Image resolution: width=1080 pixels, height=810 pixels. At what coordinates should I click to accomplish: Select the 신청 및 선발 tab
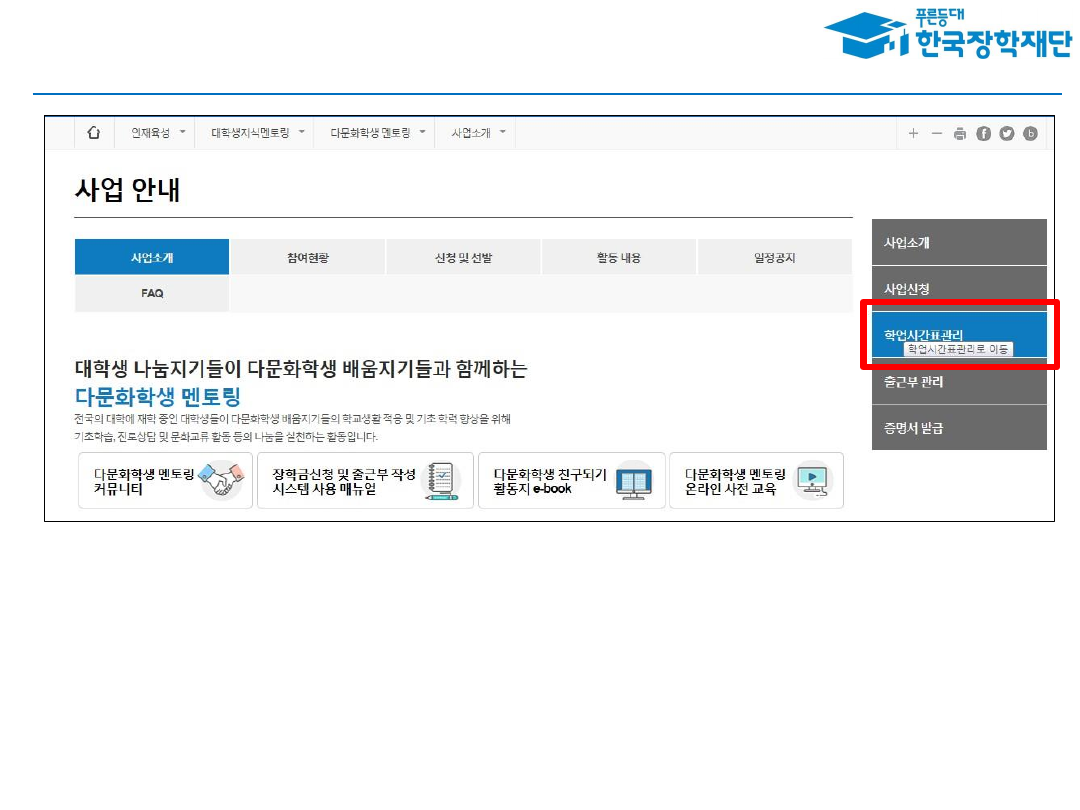coord(463,258)
